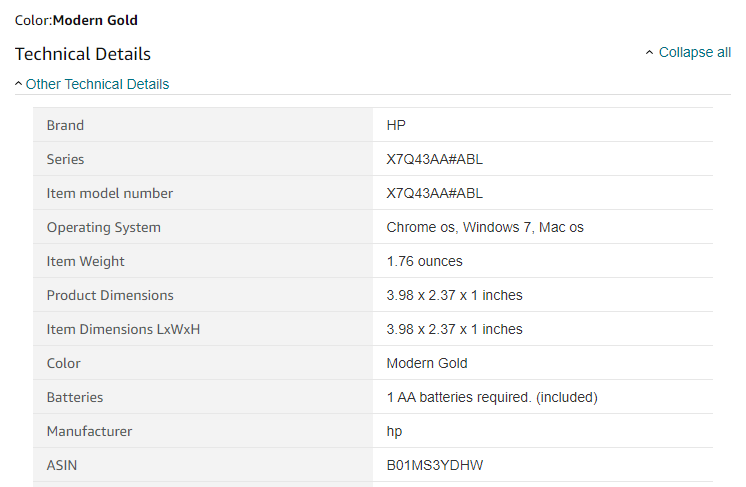The width and height of the screenshot is (746, 487).
Task: Select the Item model number label
Action: (109, 193)
